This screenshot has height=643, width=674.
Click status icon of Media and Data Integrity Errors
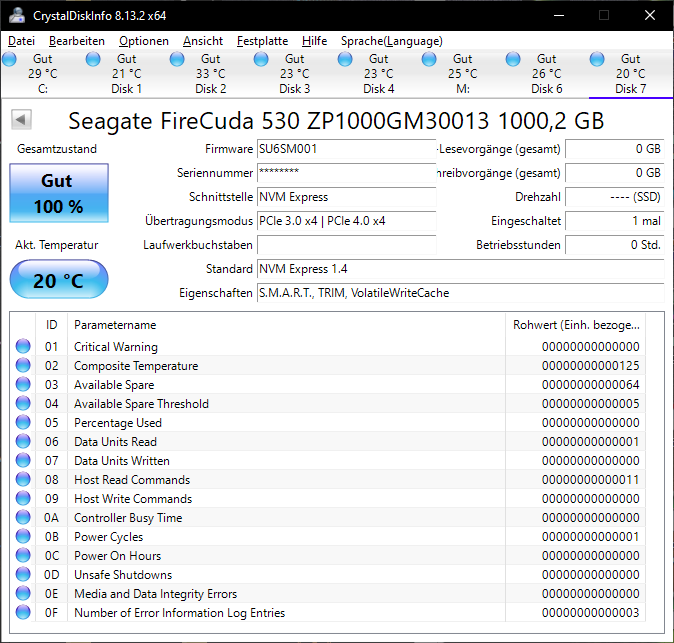point(23,593)
